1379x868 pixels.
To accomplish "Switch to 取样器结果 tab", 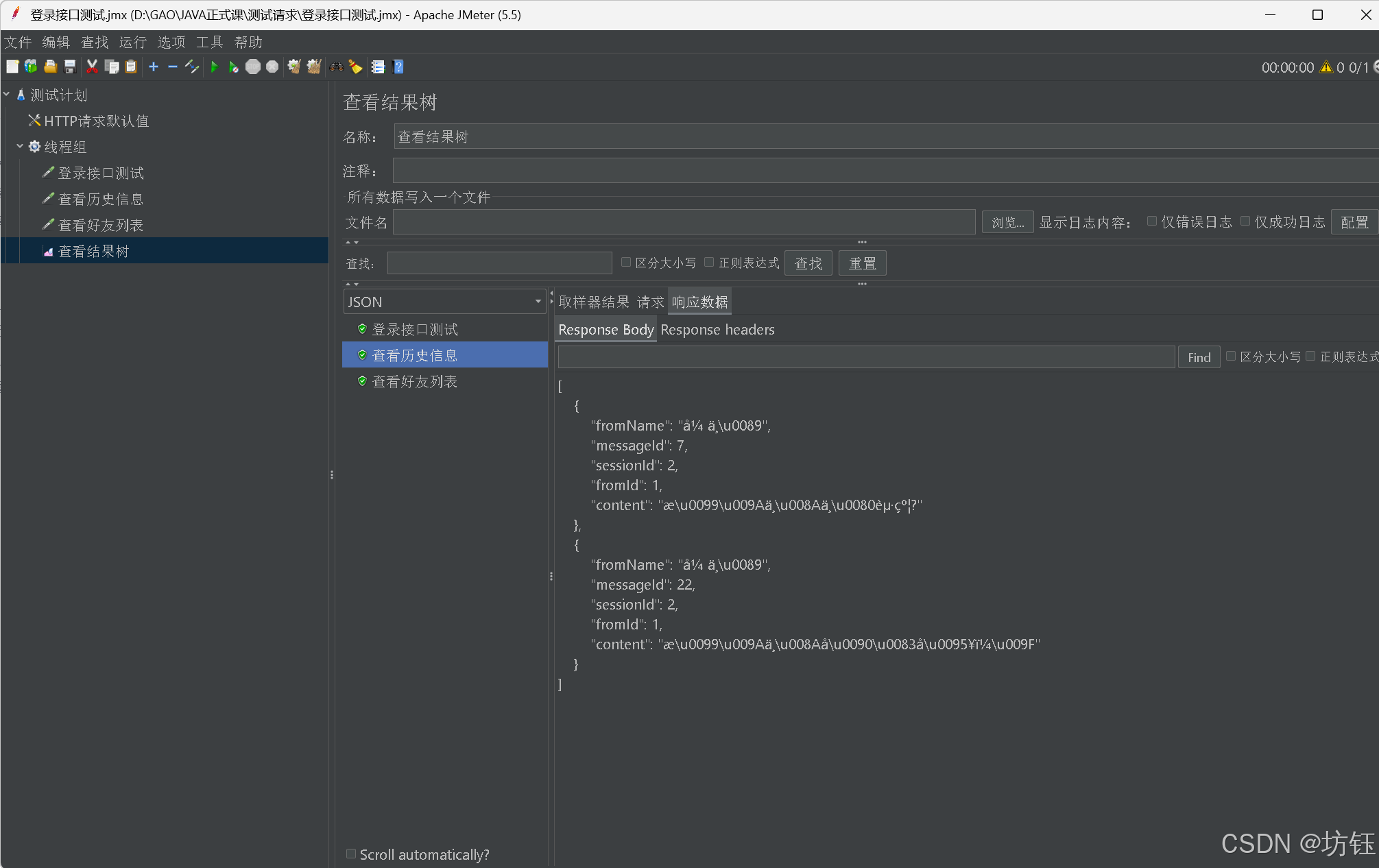I will [594, 302].
